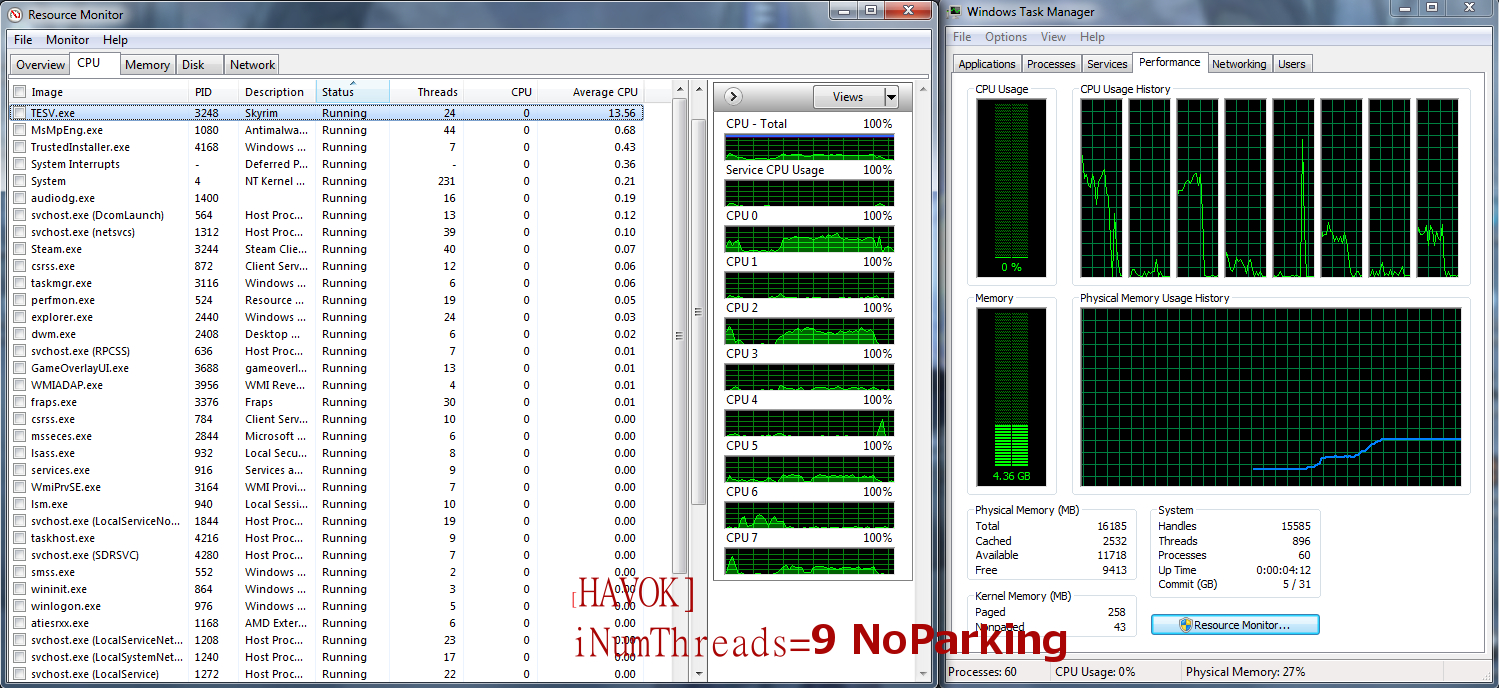Click the 13.56 Average CPU value
Viewport: 1499px width, 688px height.
coord(621,113)
